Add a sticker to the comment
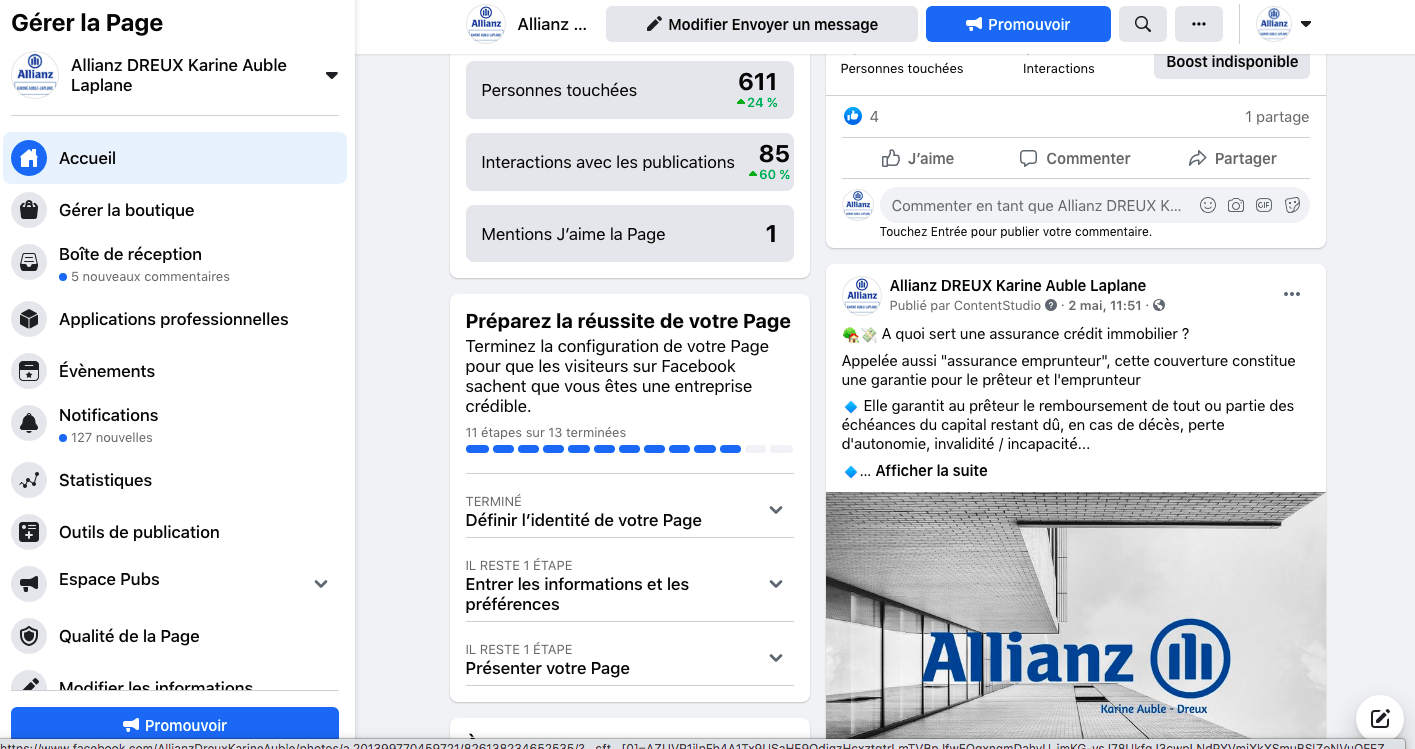1415x749 pixels. tap(1292, 205)
